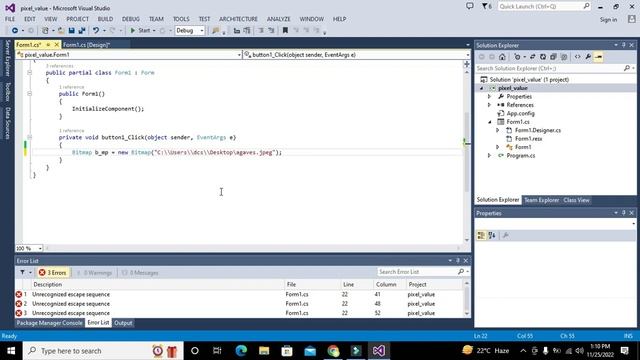Click Home icon in Solution Explorer
The height and width of the screenshot is (360, 640).
click(502, 57)
